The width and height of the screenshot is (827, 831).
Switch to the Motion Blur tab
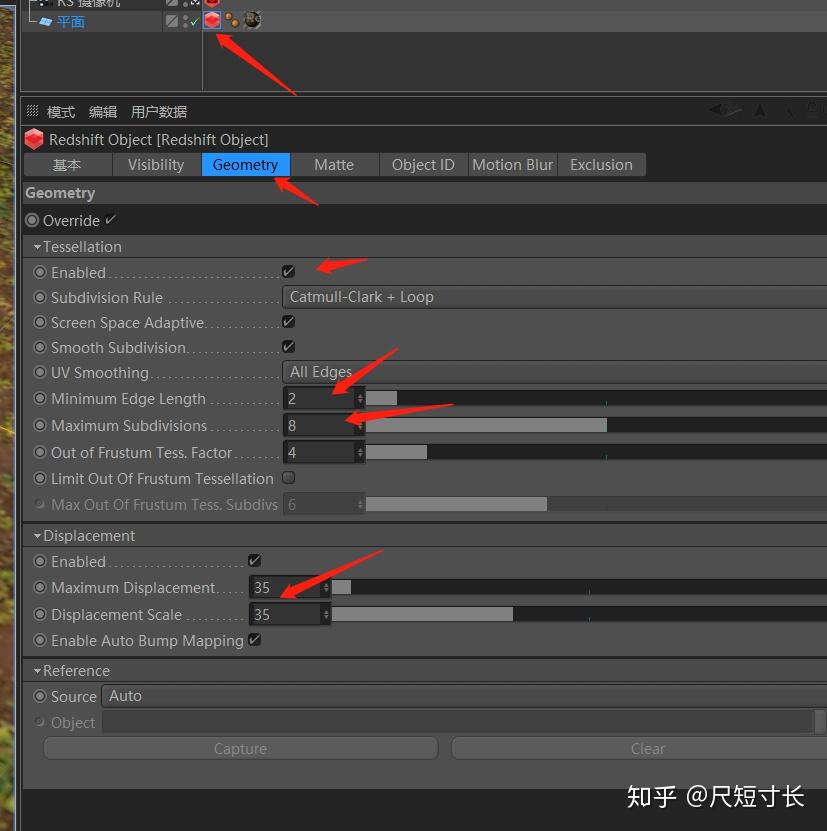tap(512, 164)
